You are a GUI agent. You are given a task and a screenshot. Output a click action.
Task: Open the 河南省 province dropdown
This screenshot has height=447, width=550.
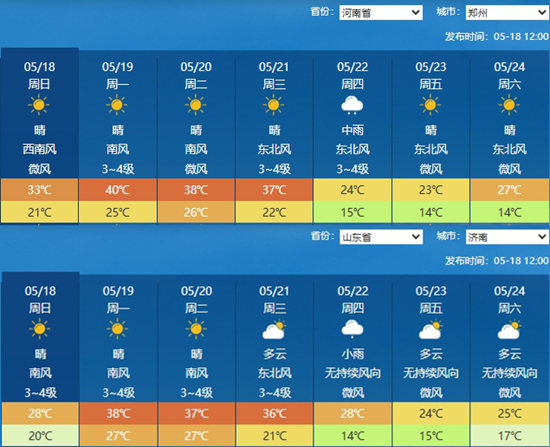381,13
